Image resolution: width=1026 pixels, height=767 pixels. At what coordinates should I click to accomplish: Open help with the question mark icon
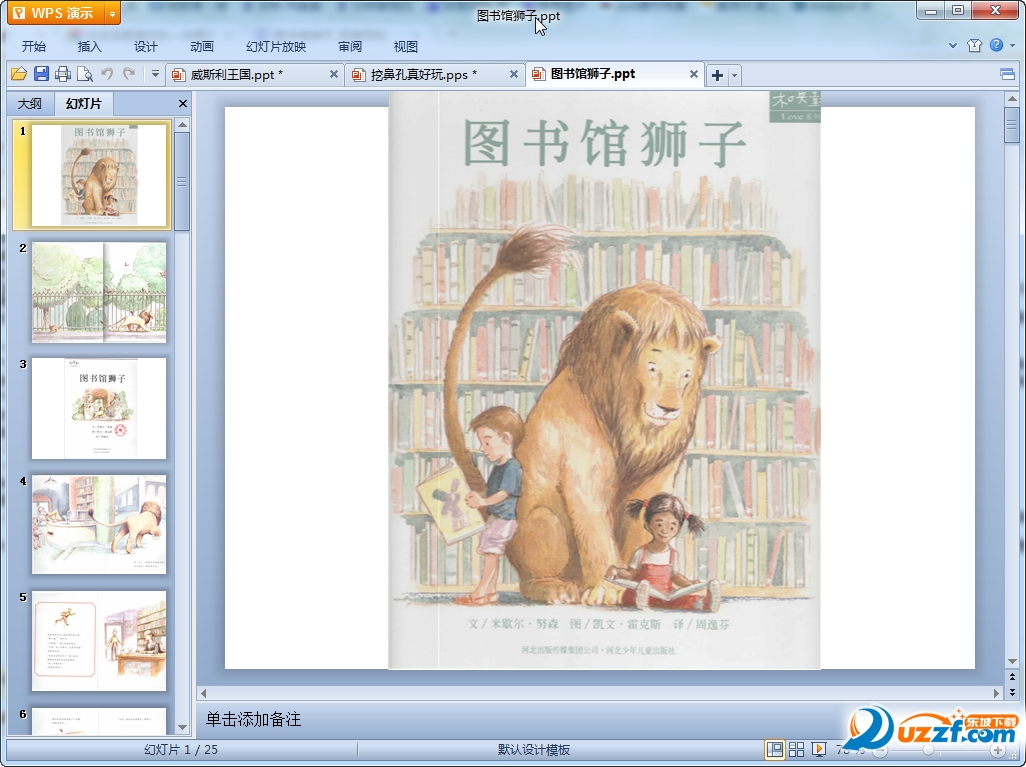pos(997,45)
